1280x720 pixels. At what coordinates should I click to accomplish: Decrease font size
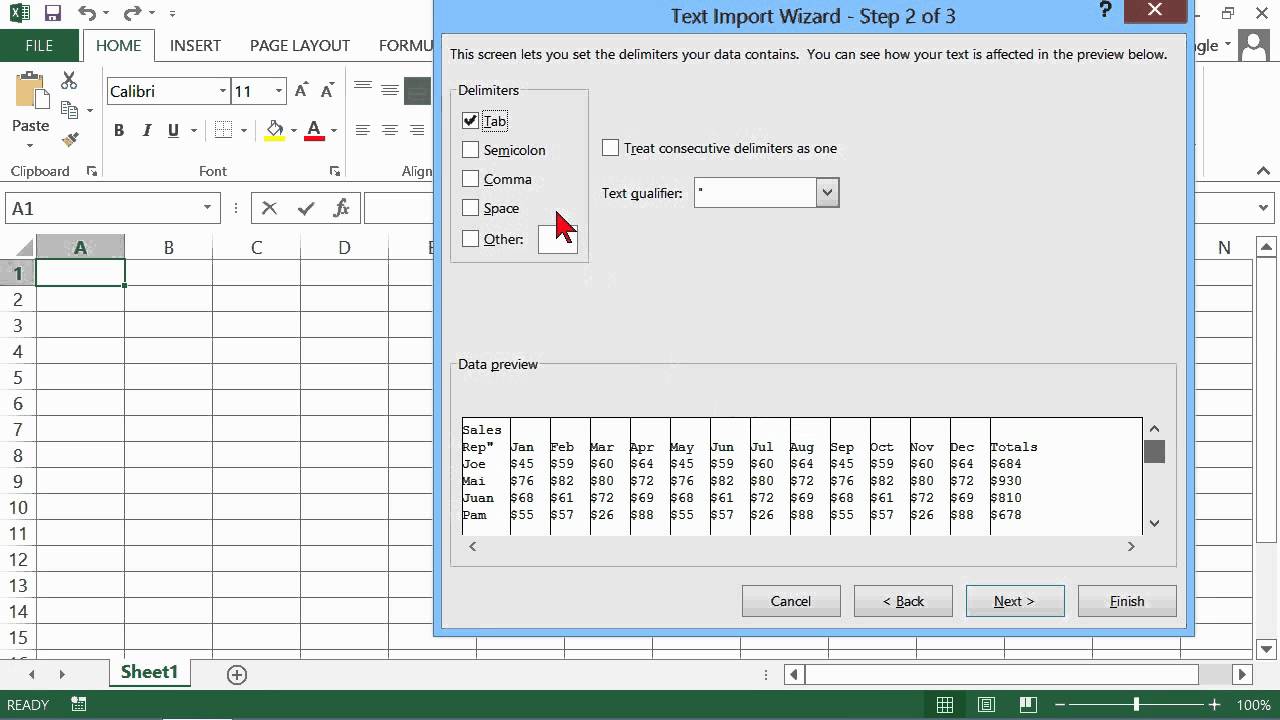[x=327, y=91]
